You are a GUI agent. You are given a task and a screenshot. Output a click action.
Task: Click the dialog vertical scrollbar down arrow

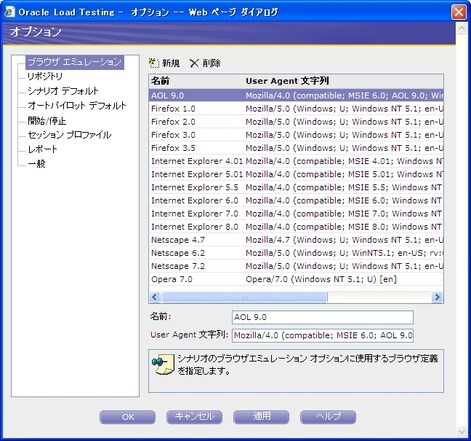pyautogui.click(x=461, y=432)
